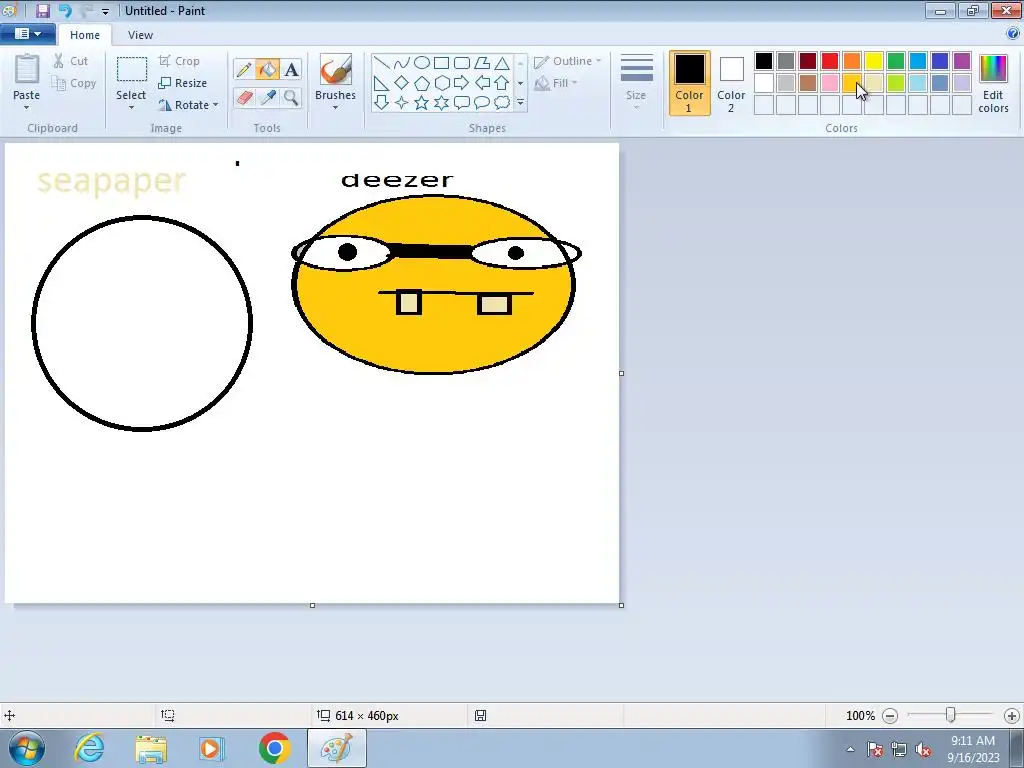Choose the Triangle shape
Viewport: 1024px width, 768px height.
coord(502,63)
